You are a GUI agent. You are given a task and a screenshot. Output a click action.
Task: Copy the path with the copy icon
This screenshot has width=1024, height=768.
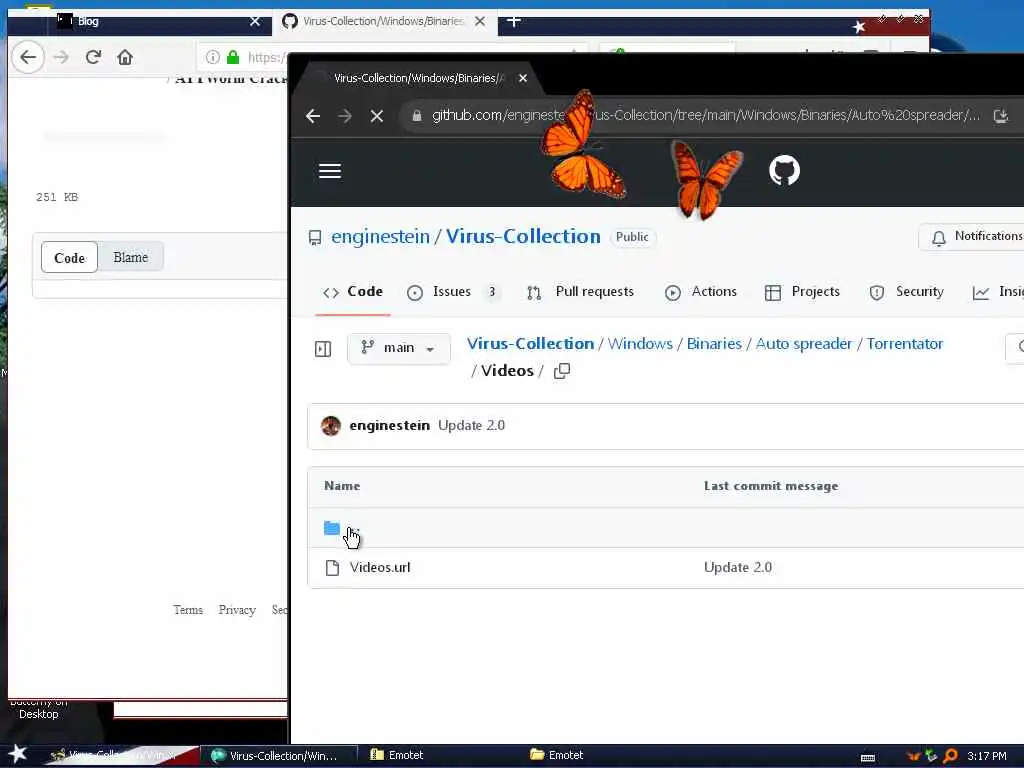(562, 371)
